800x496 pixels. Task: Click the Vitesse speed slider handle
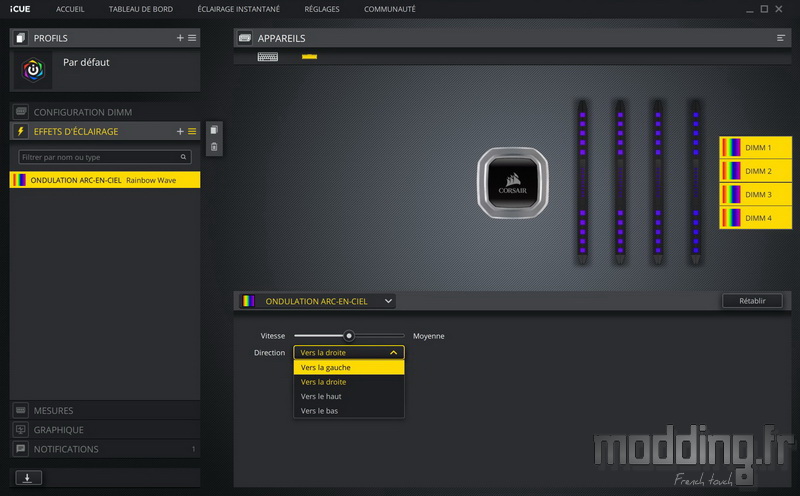(x=349, y=336)
